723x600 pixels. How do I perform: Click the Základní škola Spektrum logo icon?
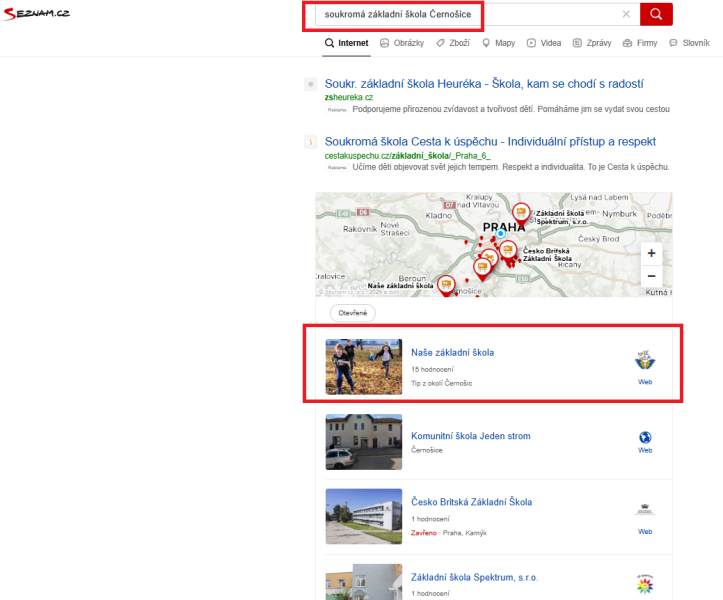[x=645, y=583]
